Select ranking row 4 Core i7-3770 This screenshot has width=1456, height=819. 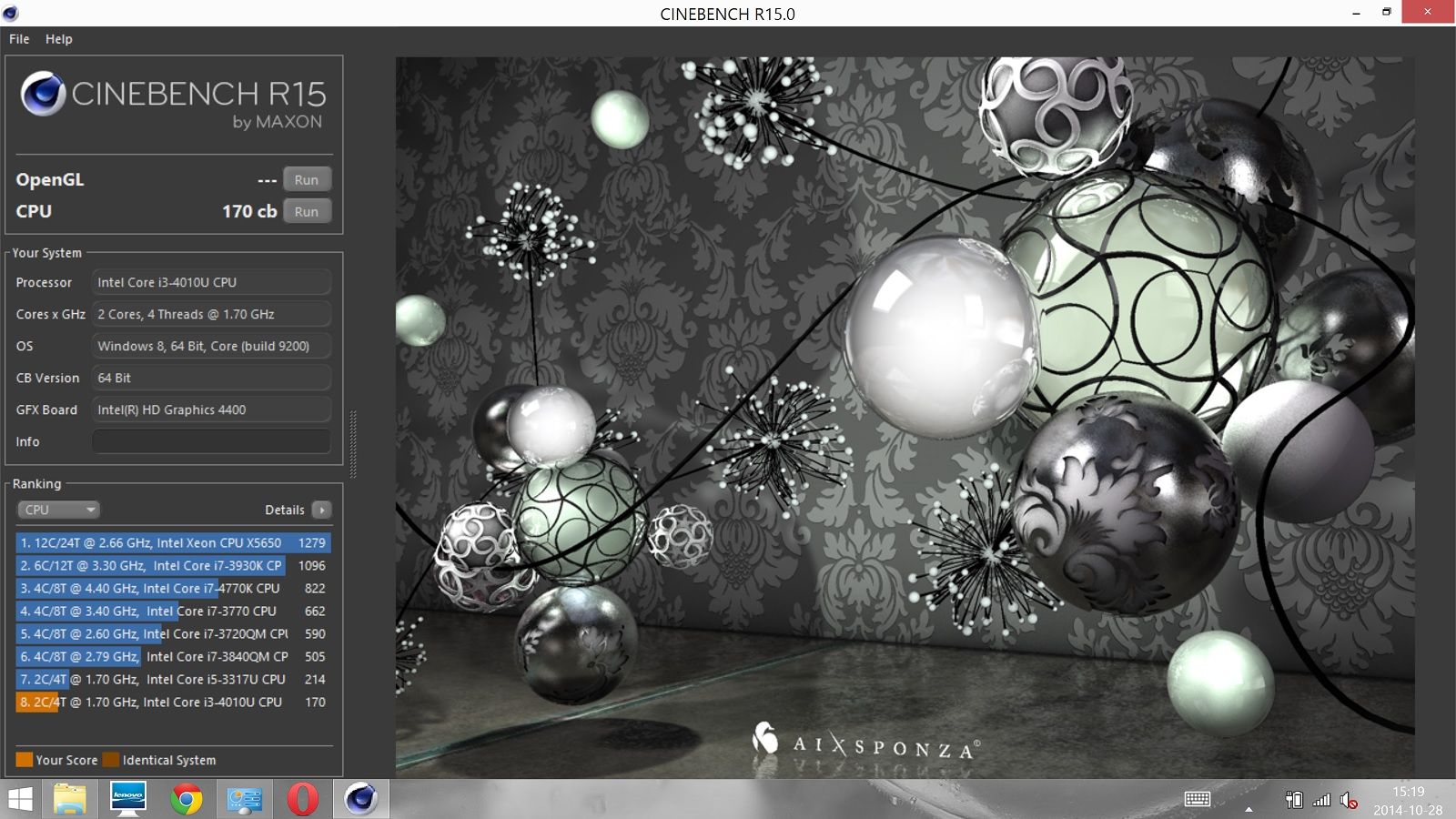point(173,611)
